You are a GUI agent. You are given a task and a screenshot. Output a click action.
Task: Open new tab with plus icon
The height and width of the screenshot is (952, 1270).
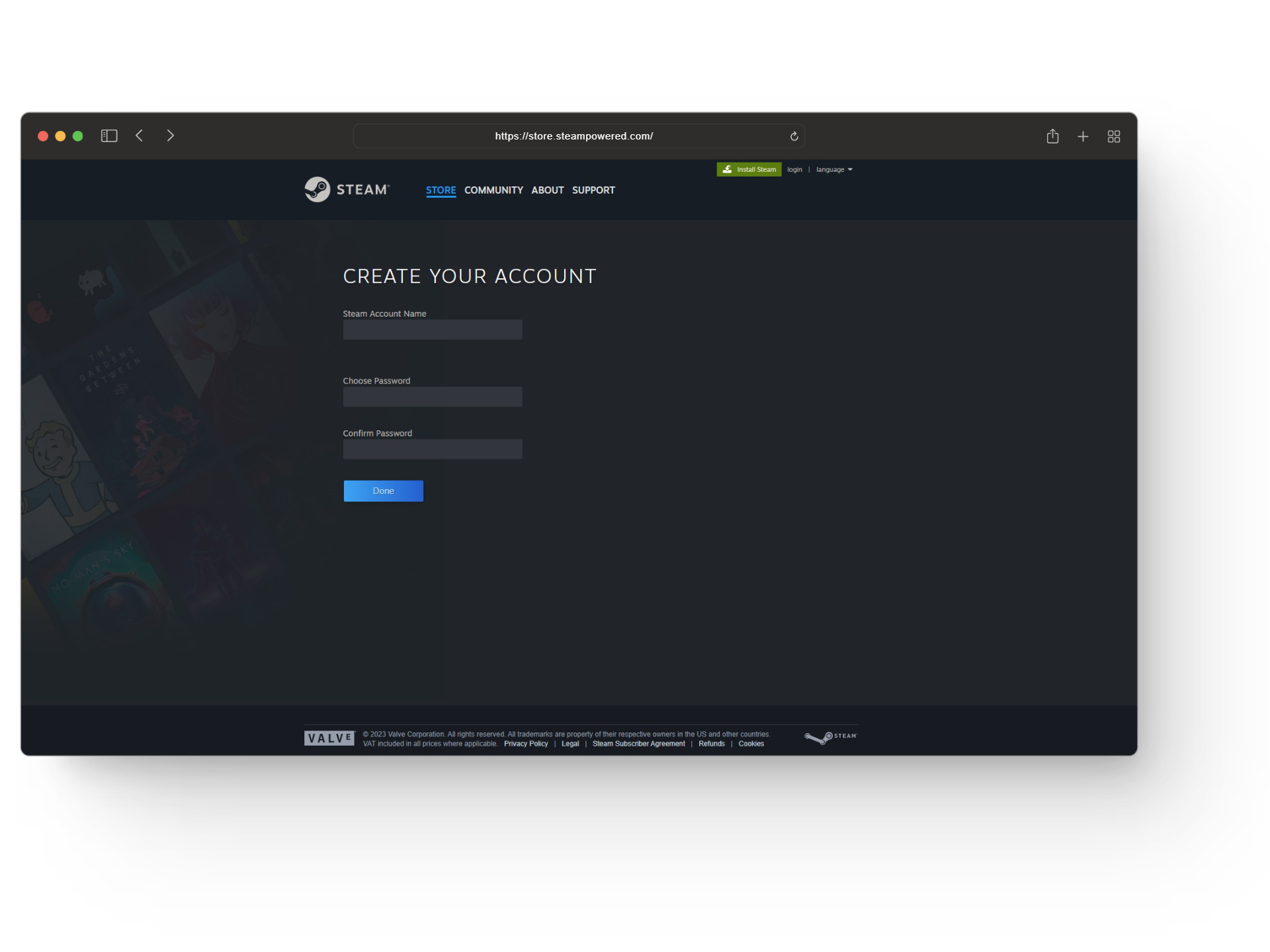[x=1083, y=136]
